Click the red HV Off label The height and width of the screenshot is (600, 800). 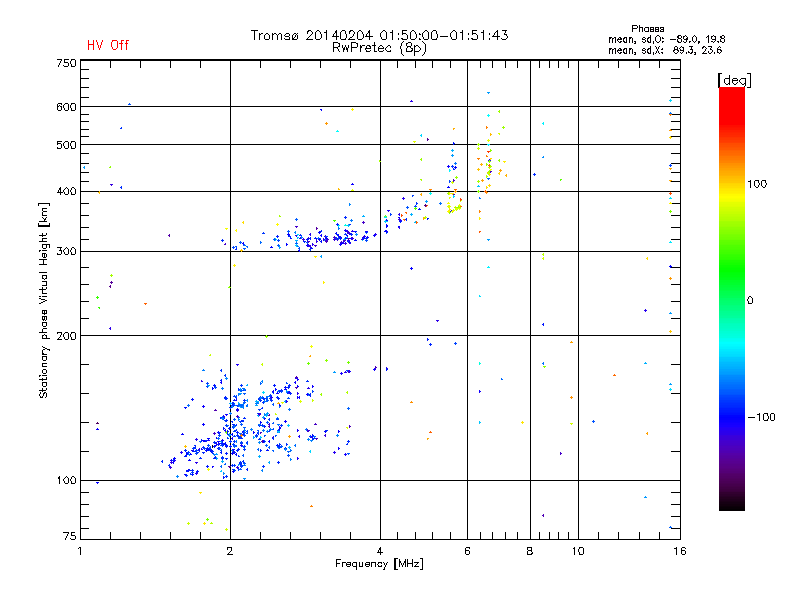click(108, 45)
